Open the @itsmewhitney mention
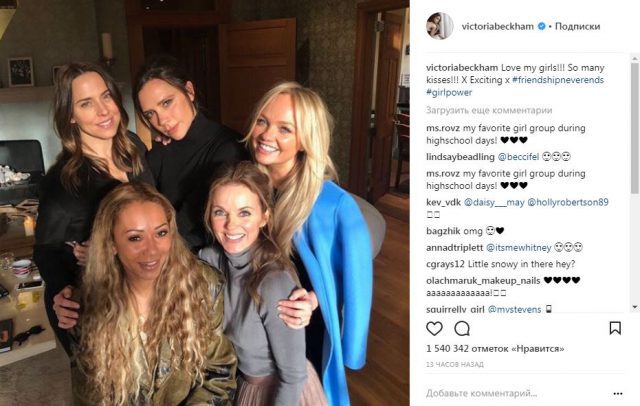The height and width of the screenshot is (406, 640). [519, 248]
